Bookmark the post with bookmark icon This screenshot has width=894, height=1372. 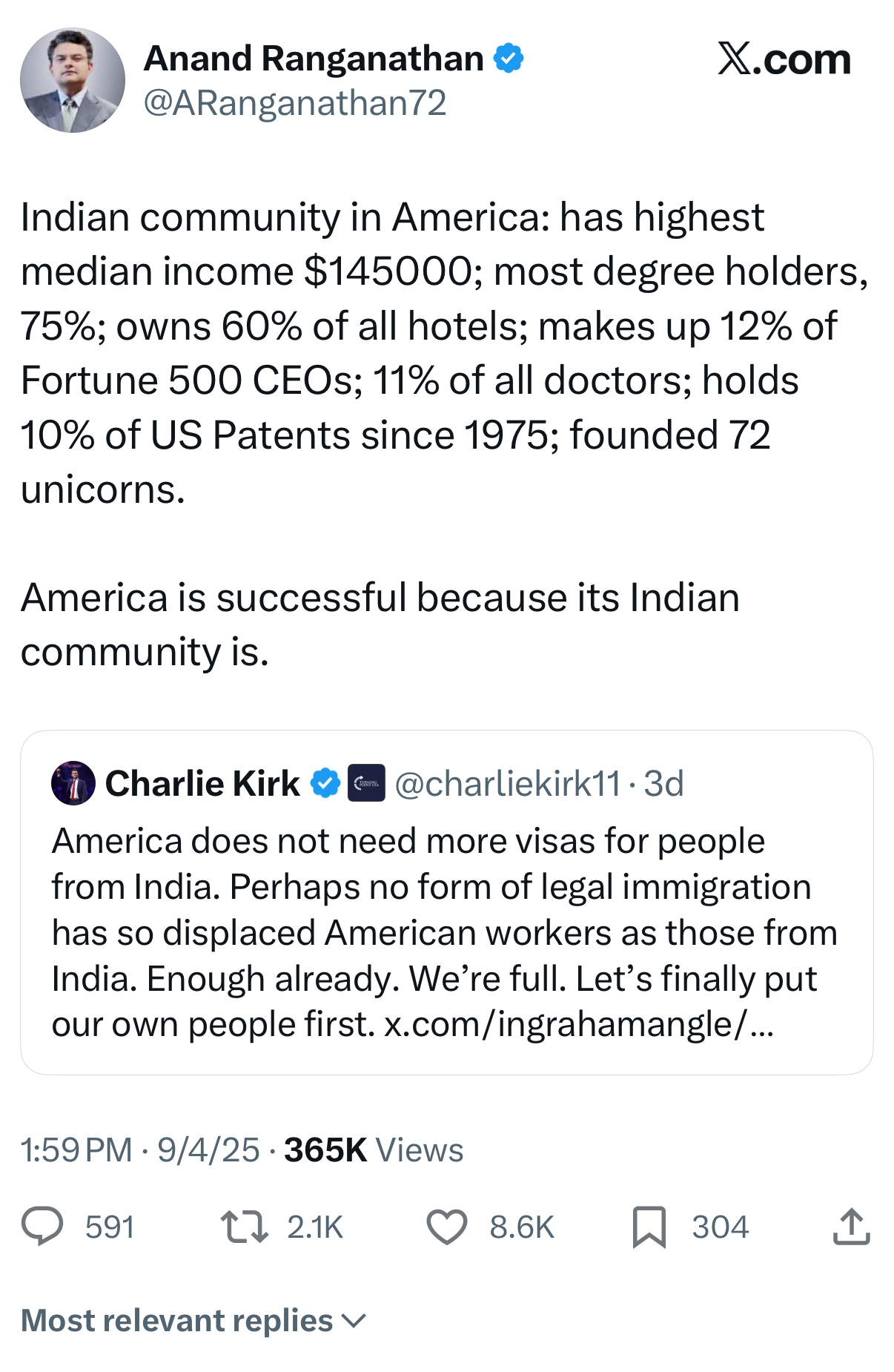649,1227
